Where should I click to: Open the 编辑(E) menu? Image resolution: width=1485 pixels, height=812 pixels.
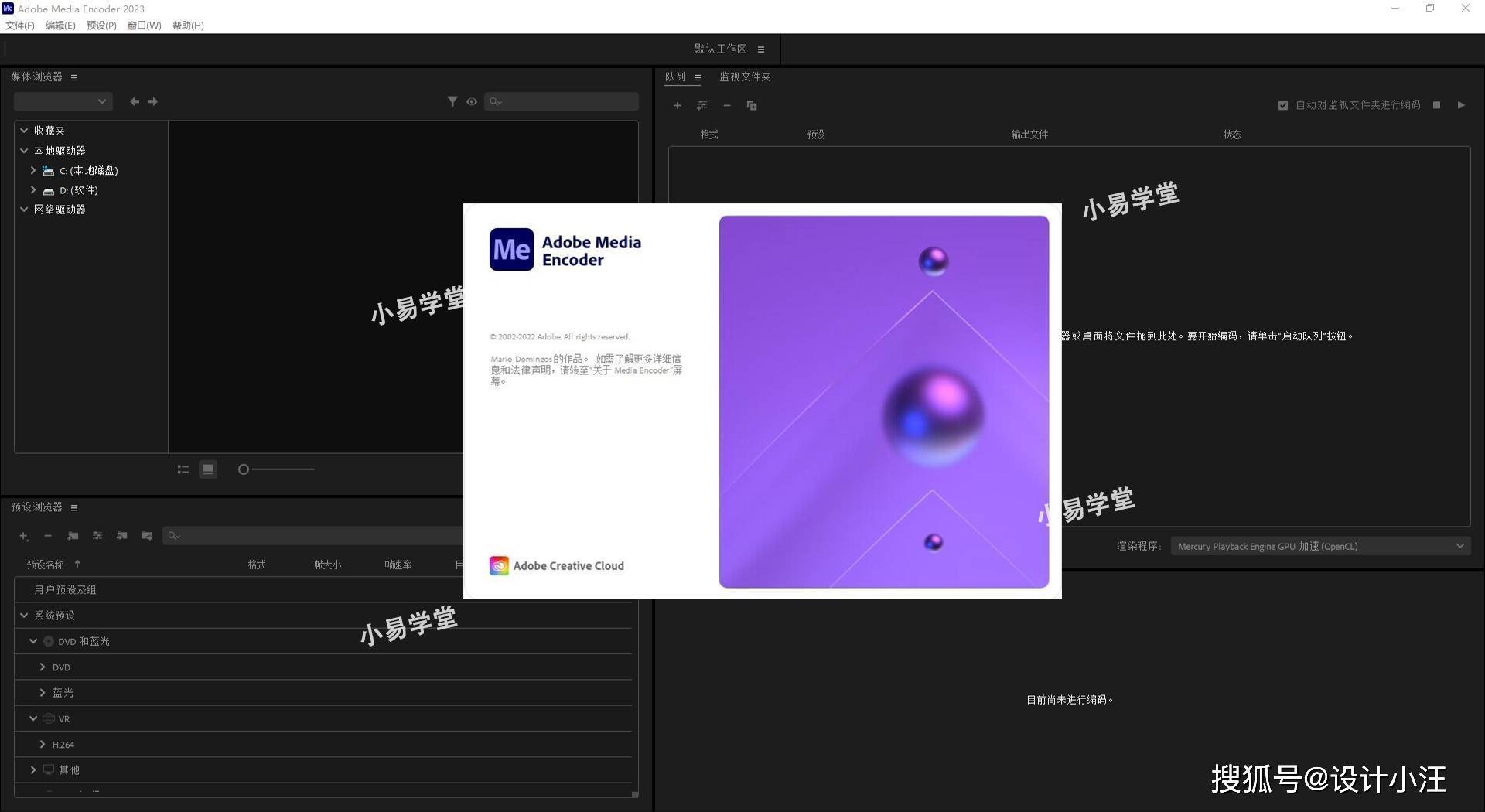click(x=60, y=26)
